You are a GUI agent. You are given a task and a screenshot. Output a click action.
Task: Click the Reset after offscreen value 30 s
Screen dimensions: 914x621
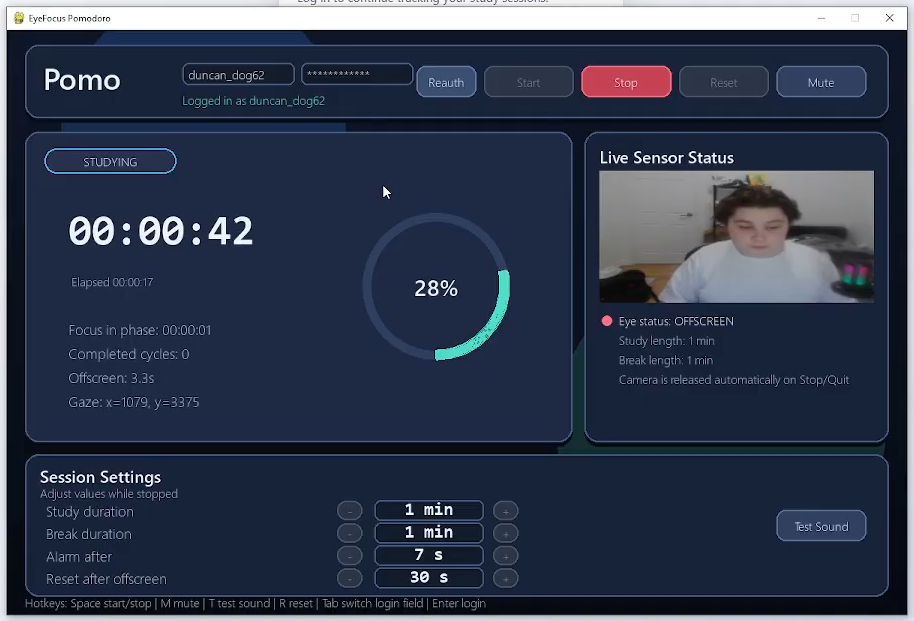(428, 577)
